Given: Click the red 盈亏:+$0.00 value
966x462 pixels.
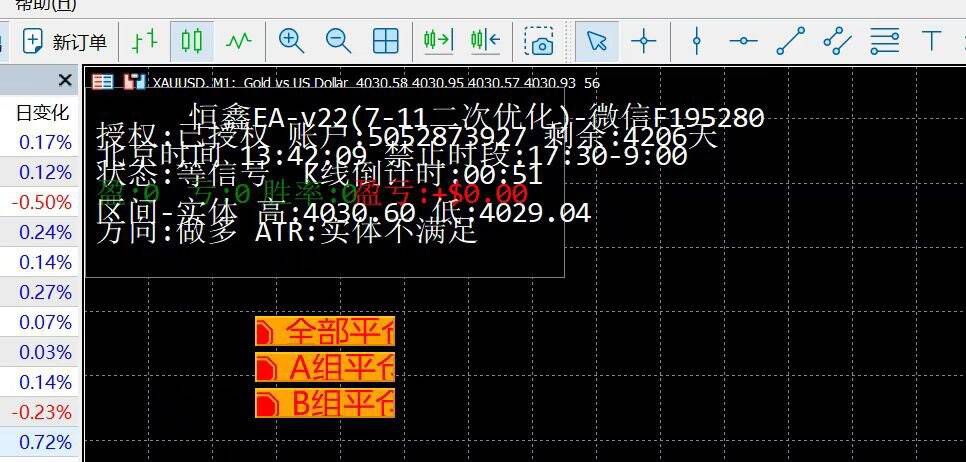Looking at the screenshot, I should tap(442, 194).
